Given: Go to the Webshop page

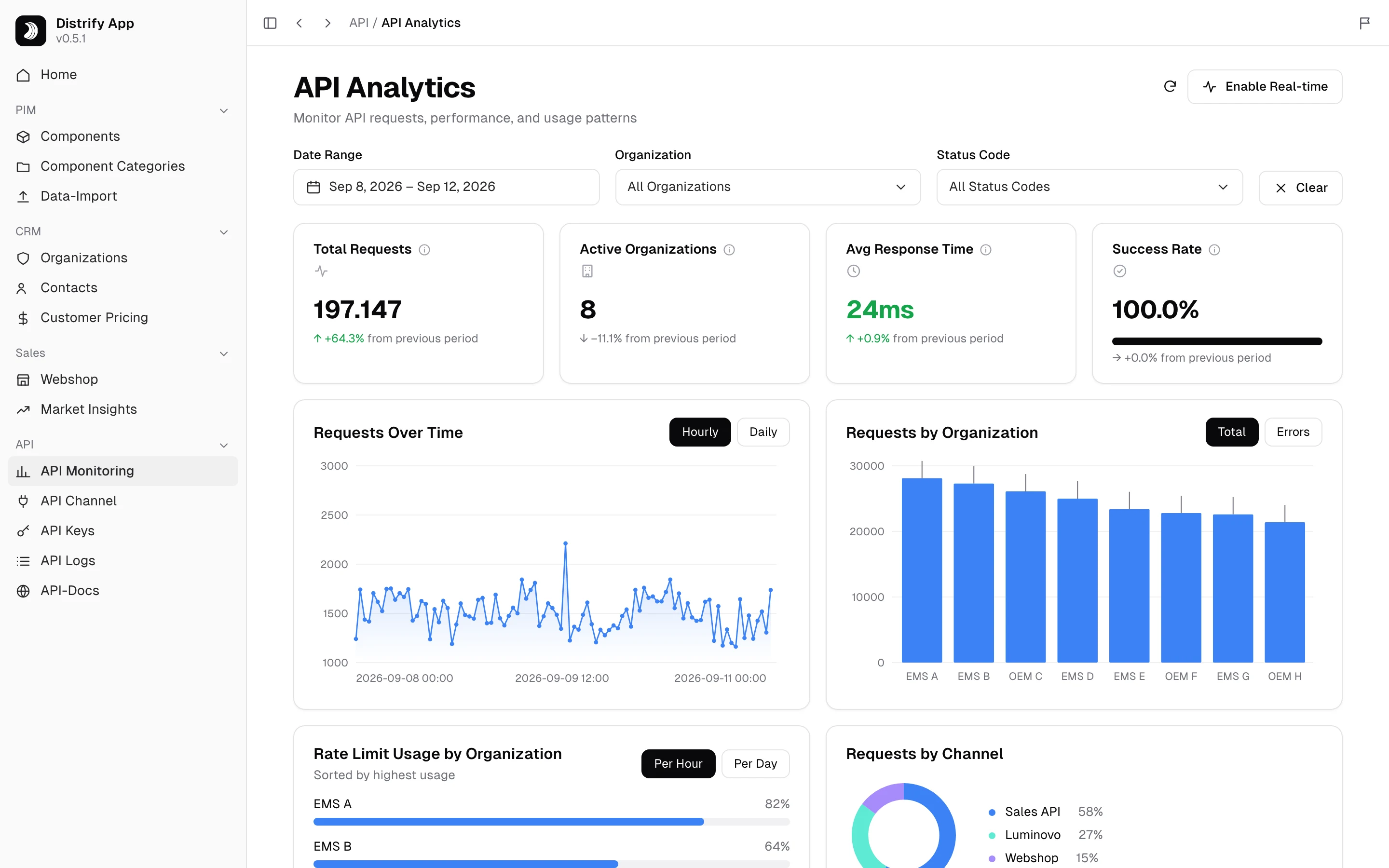Looking at the screenshot, I should point(123,380).
